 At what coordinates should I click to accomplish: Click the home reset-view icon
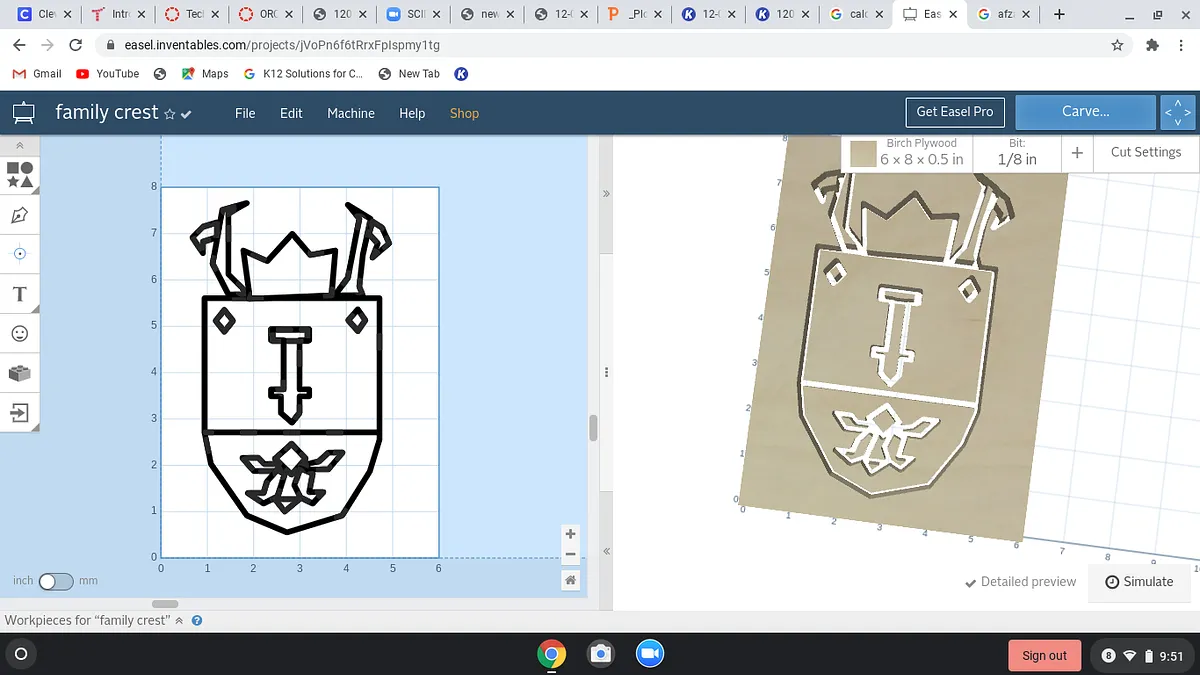[570, 580]
